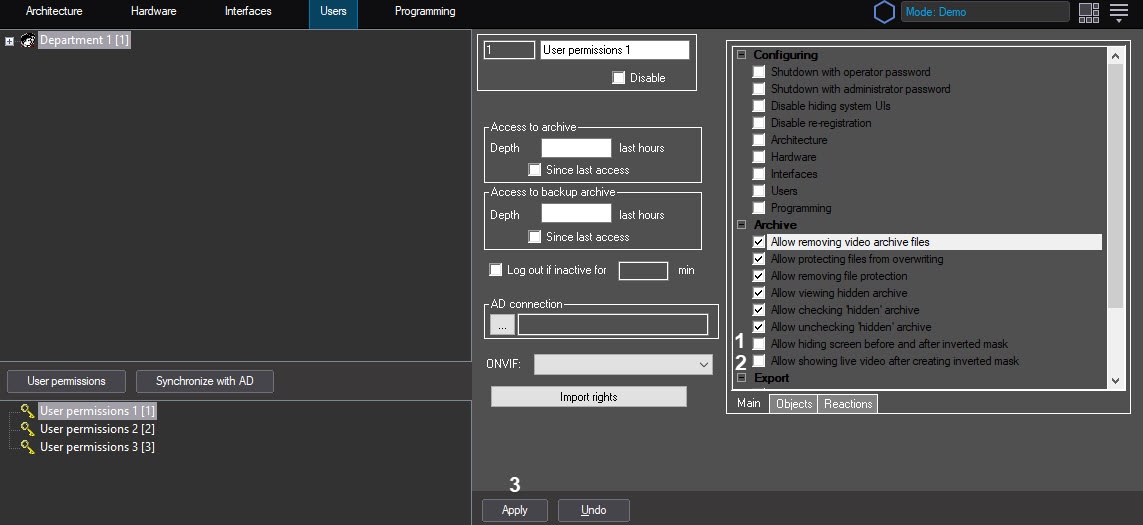Viewport: 1143px width, 525px height.
Task: Switch to the Hardware tab
Action: pos(153,12)
